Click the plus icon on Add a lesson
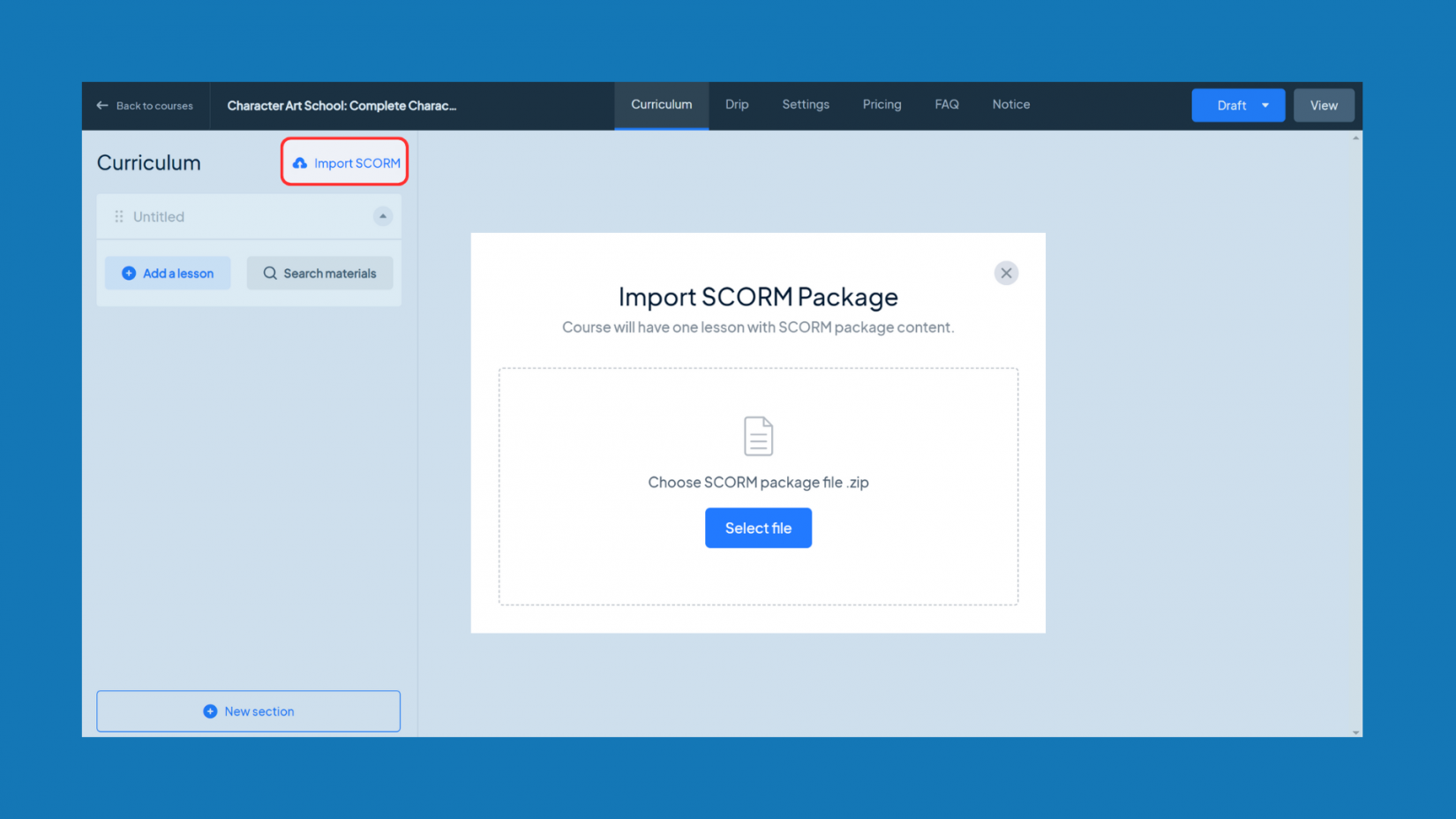The height and width of the screenshot is (819, 1456). click(x=129, y=273)
